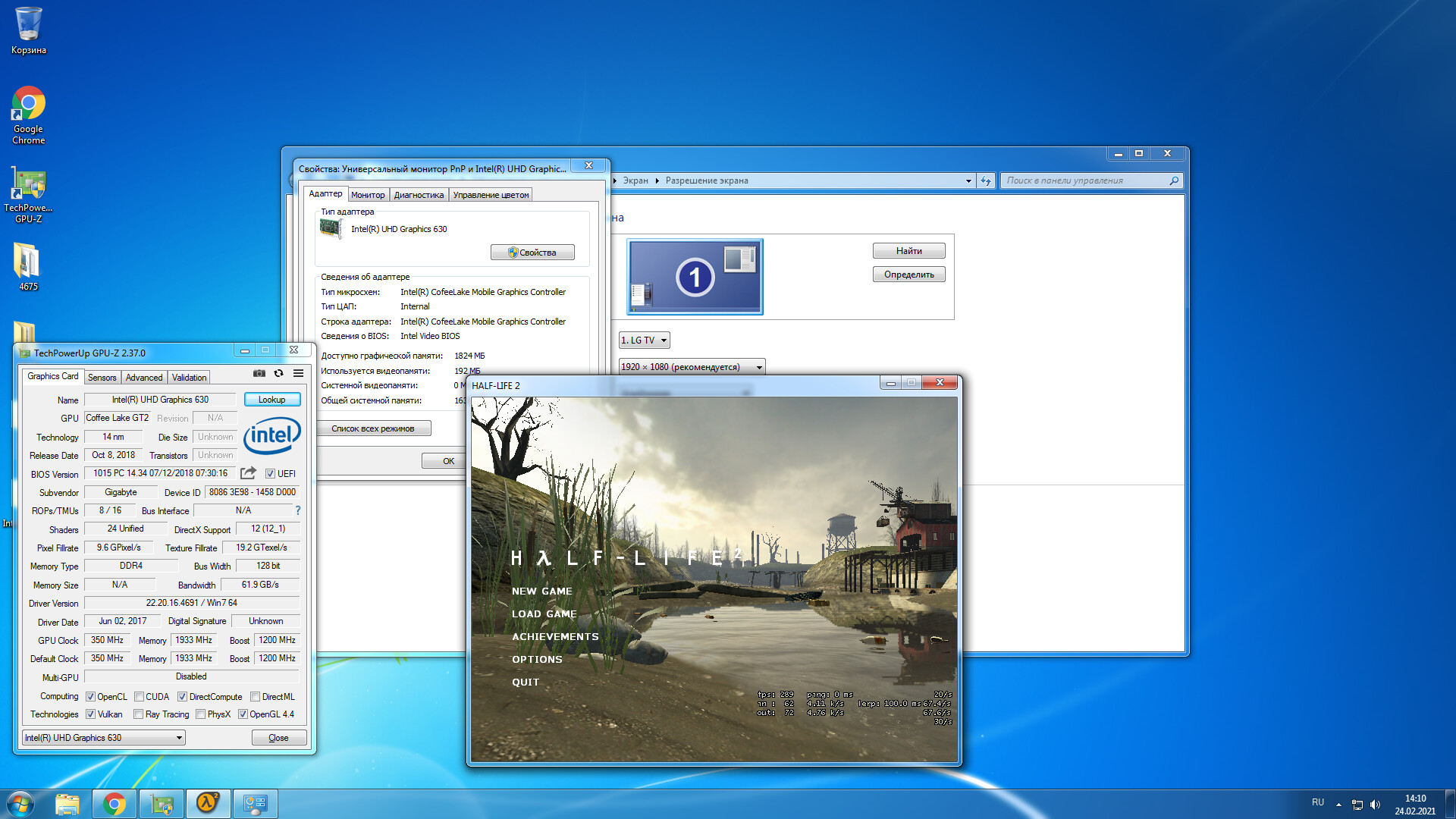Toggle the OpenGL 4.4 checkbox
Image resolution: width=1456 pixels, height=819 pixels.
click(243, 714)
